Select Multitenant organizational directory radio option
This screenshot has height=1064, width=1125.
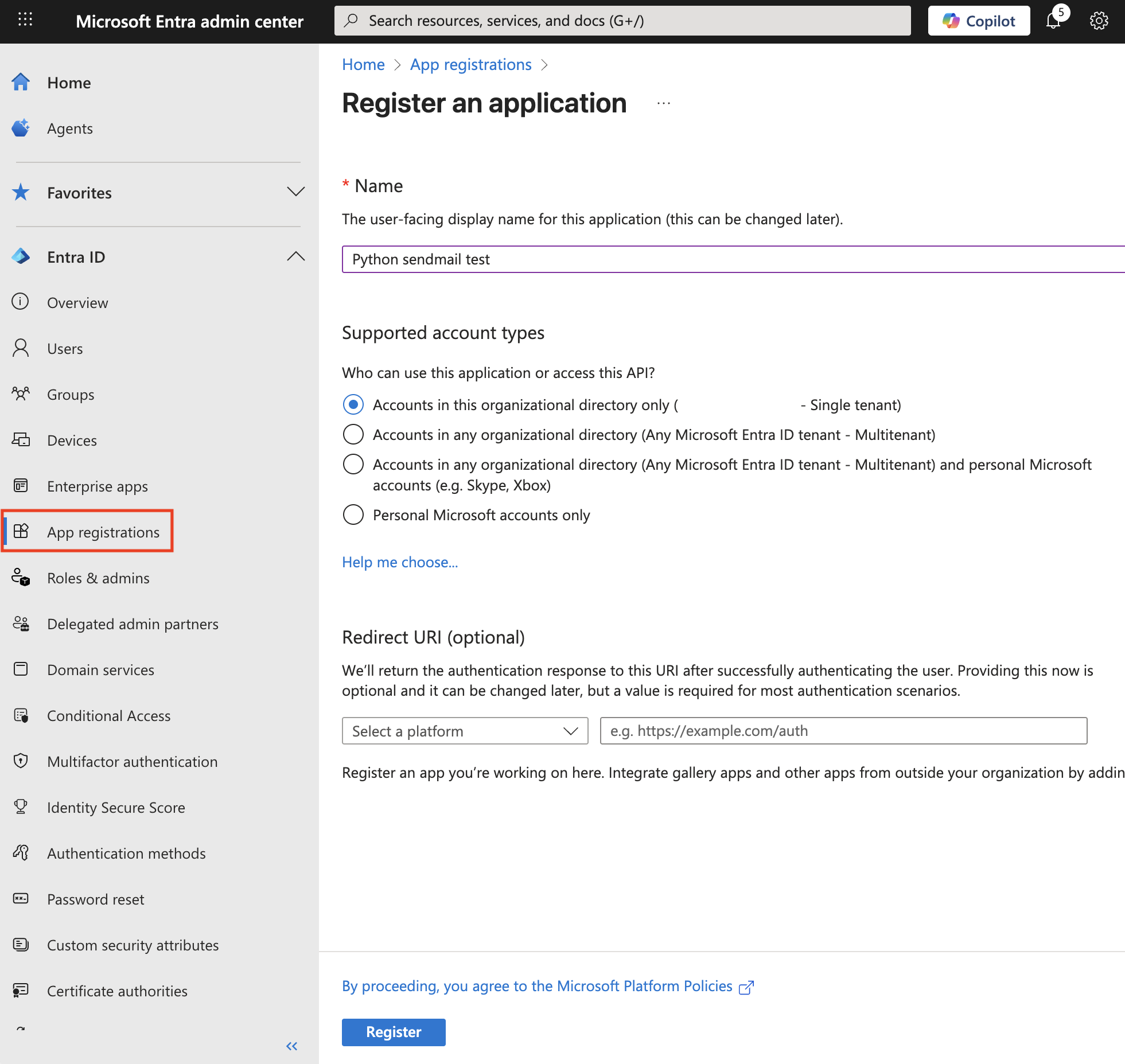click(353, 434)
